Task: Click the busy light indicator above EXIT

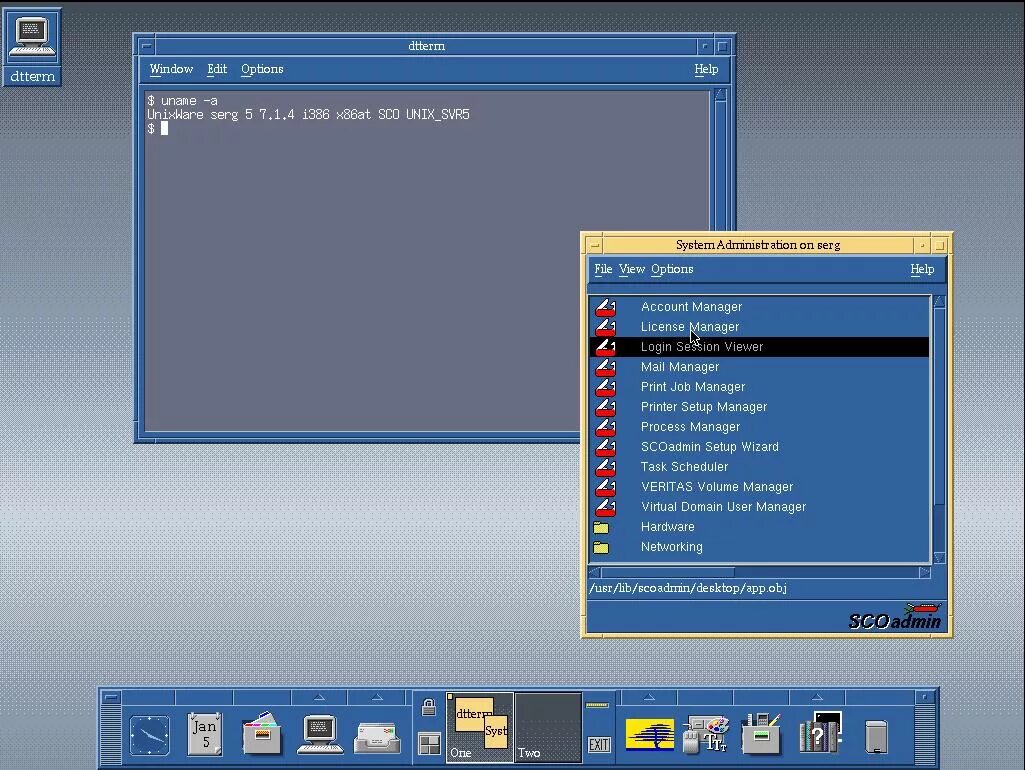Action: tap(597, 705)
